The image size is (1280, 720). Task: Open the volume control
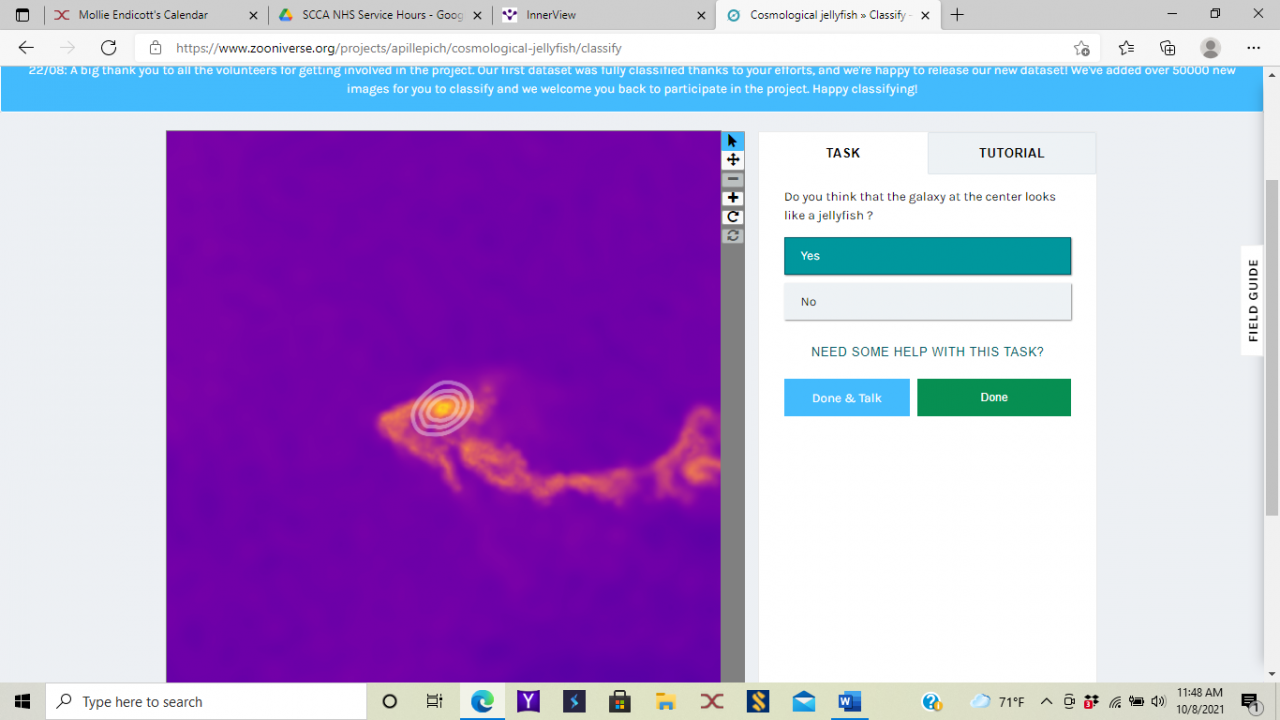pos(1159,701)
